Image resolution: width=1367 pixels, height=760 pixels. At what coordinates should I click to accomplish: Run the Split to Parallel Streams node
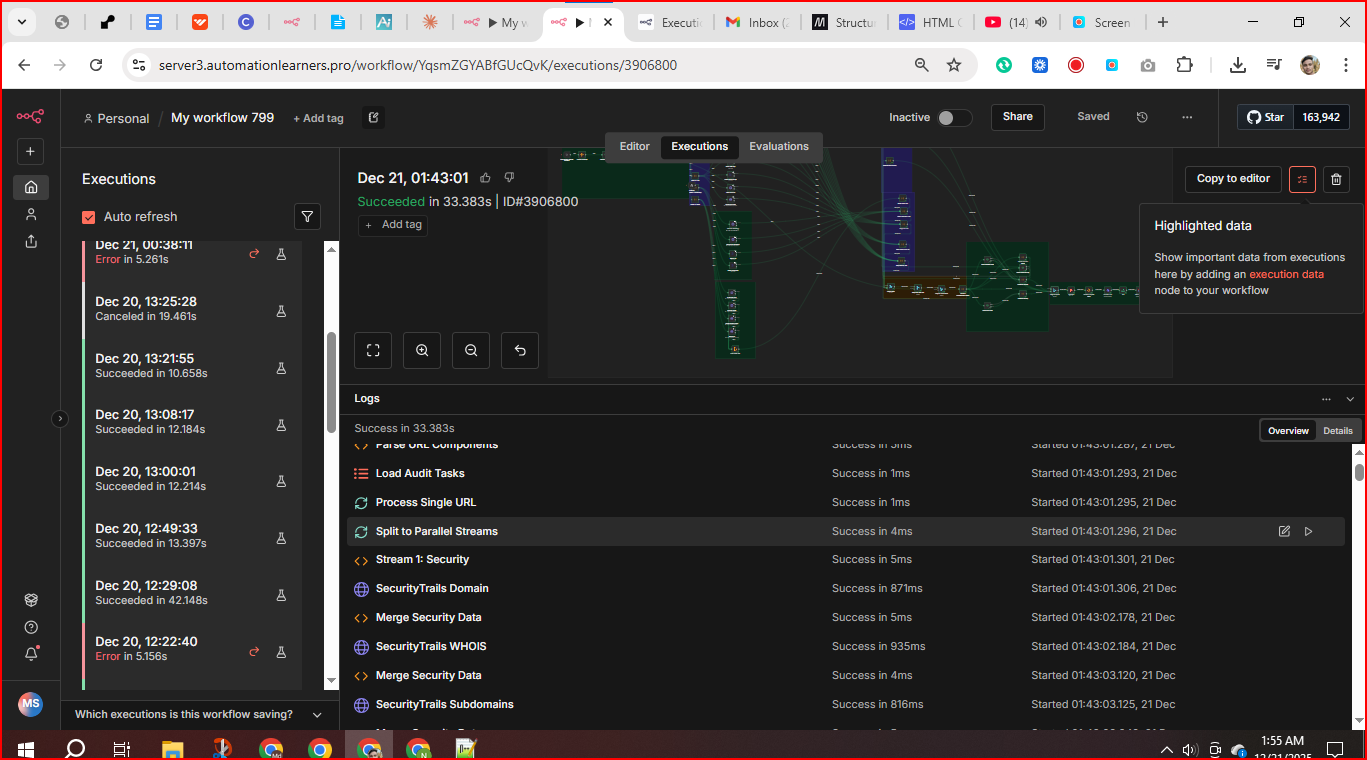pos(1308,531)
